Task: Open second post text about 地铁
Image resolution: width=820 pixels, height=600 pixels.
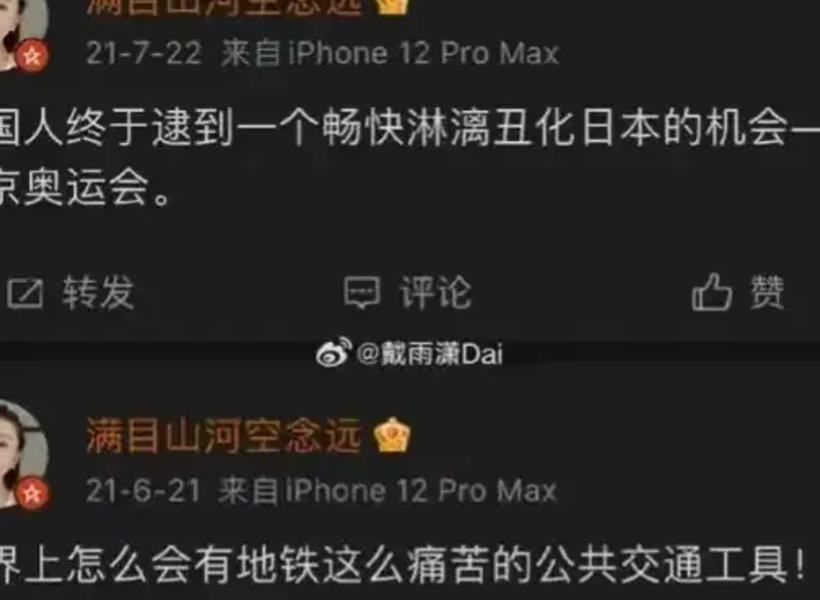Action: [x=402, y=565]
